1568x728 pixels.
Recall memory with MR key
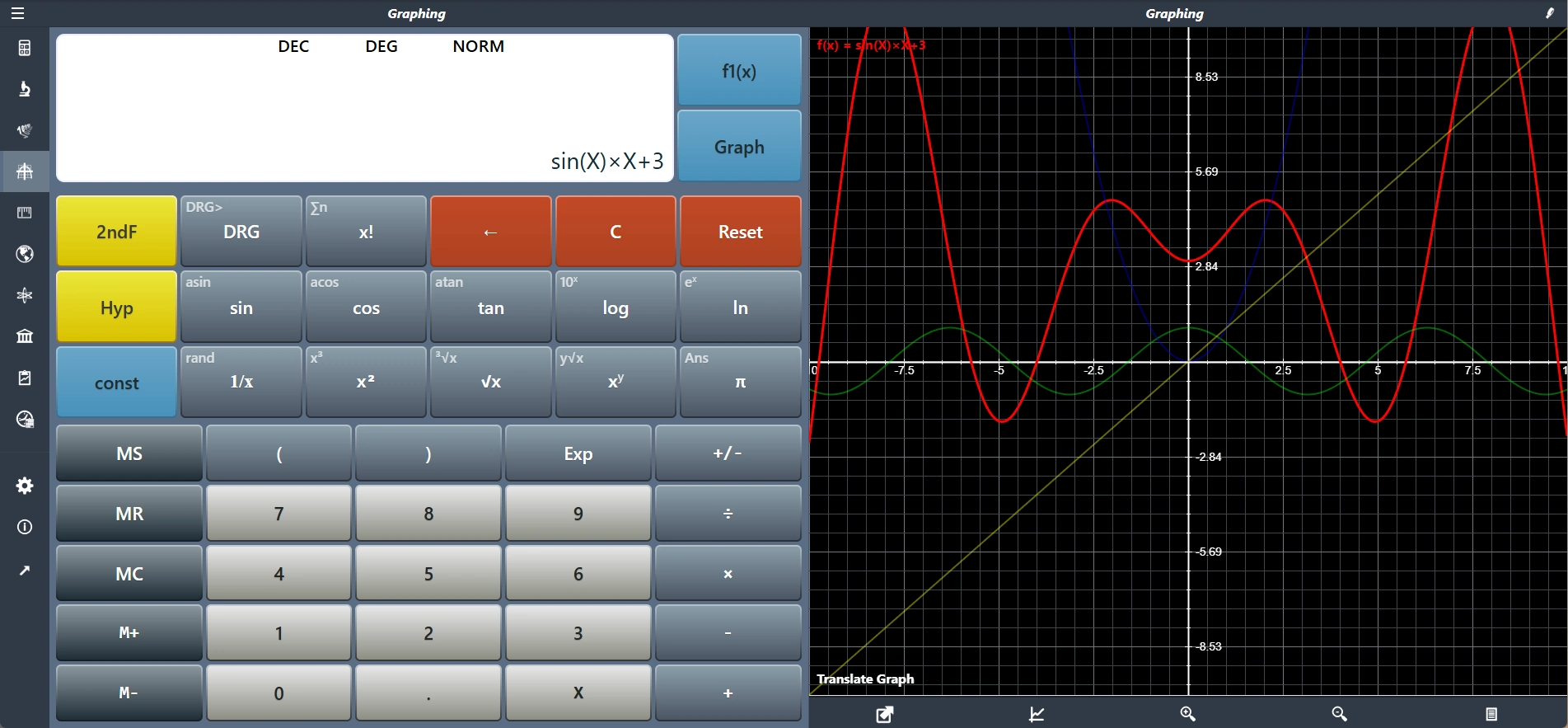point(129,514)
